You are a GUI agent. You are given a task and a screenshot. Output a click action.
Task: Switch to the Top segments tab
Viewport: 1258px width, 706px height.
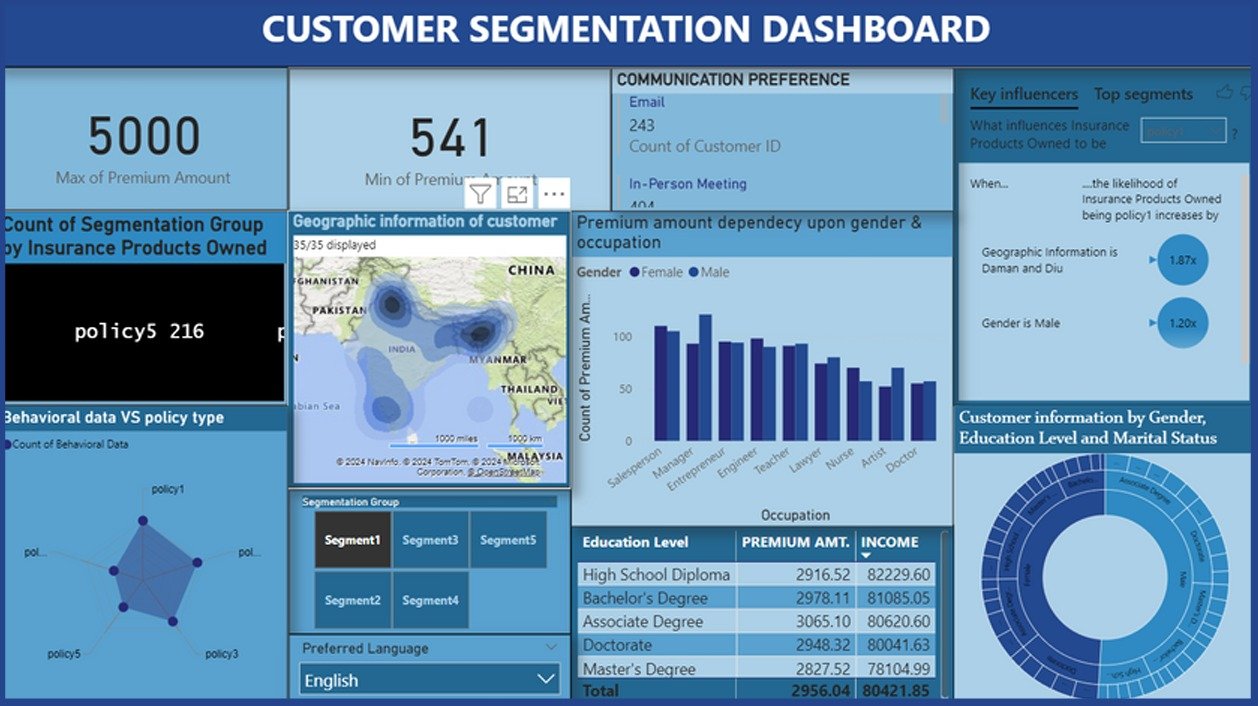[x=1143, y=94]
